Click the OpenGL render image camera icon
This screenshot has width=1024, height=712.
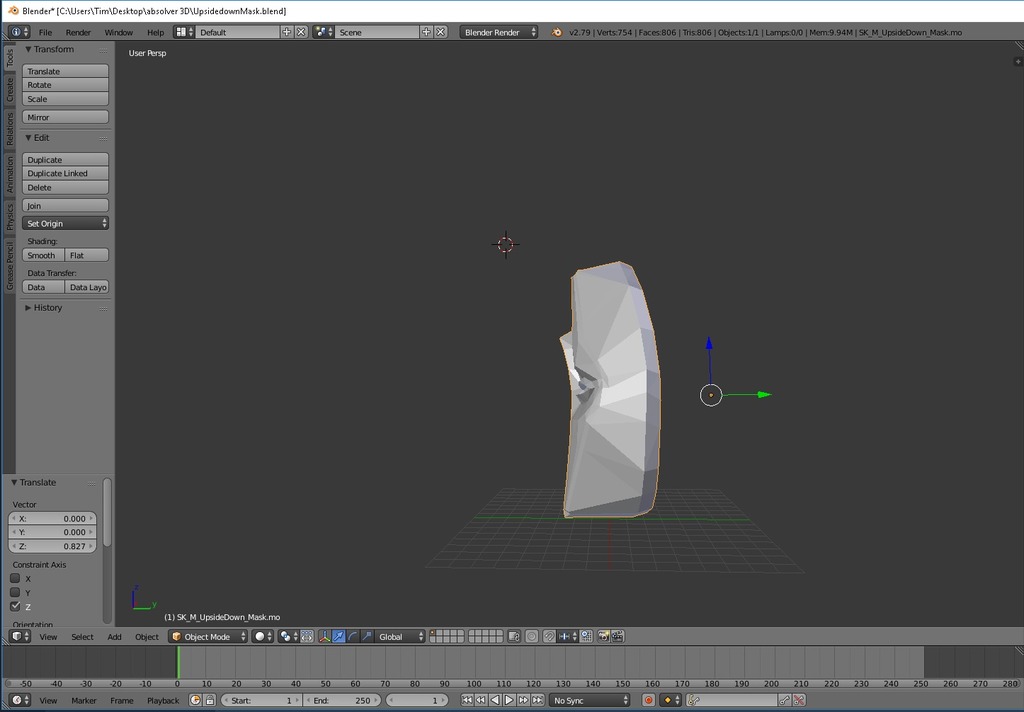click(x=603, y=636)
